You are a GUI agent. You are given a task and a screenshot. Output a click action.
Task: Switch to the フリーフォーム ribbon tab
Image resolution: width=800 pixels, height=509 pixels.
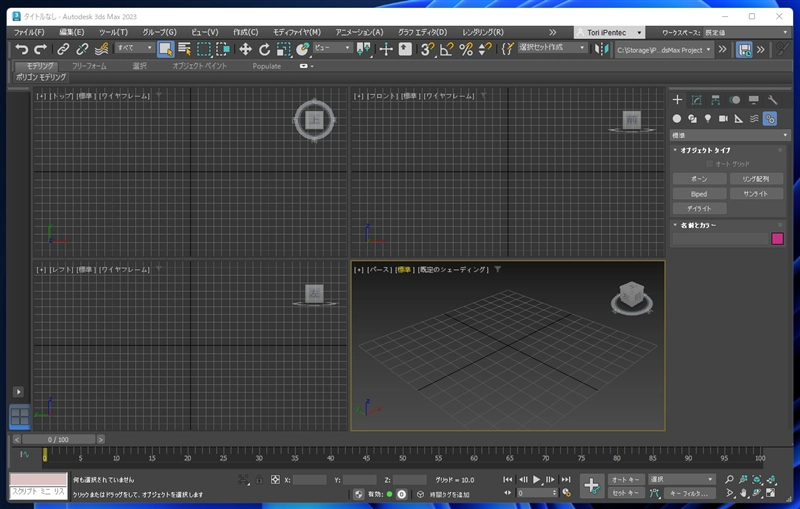point(89,66)
